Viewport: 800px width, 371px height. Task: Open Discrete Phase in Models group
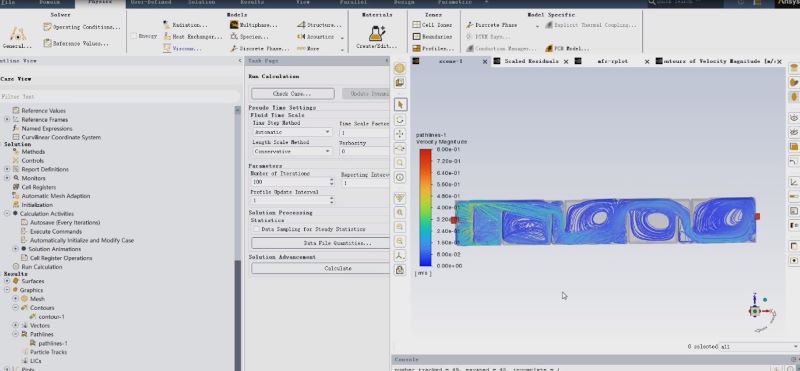point(260,48)
